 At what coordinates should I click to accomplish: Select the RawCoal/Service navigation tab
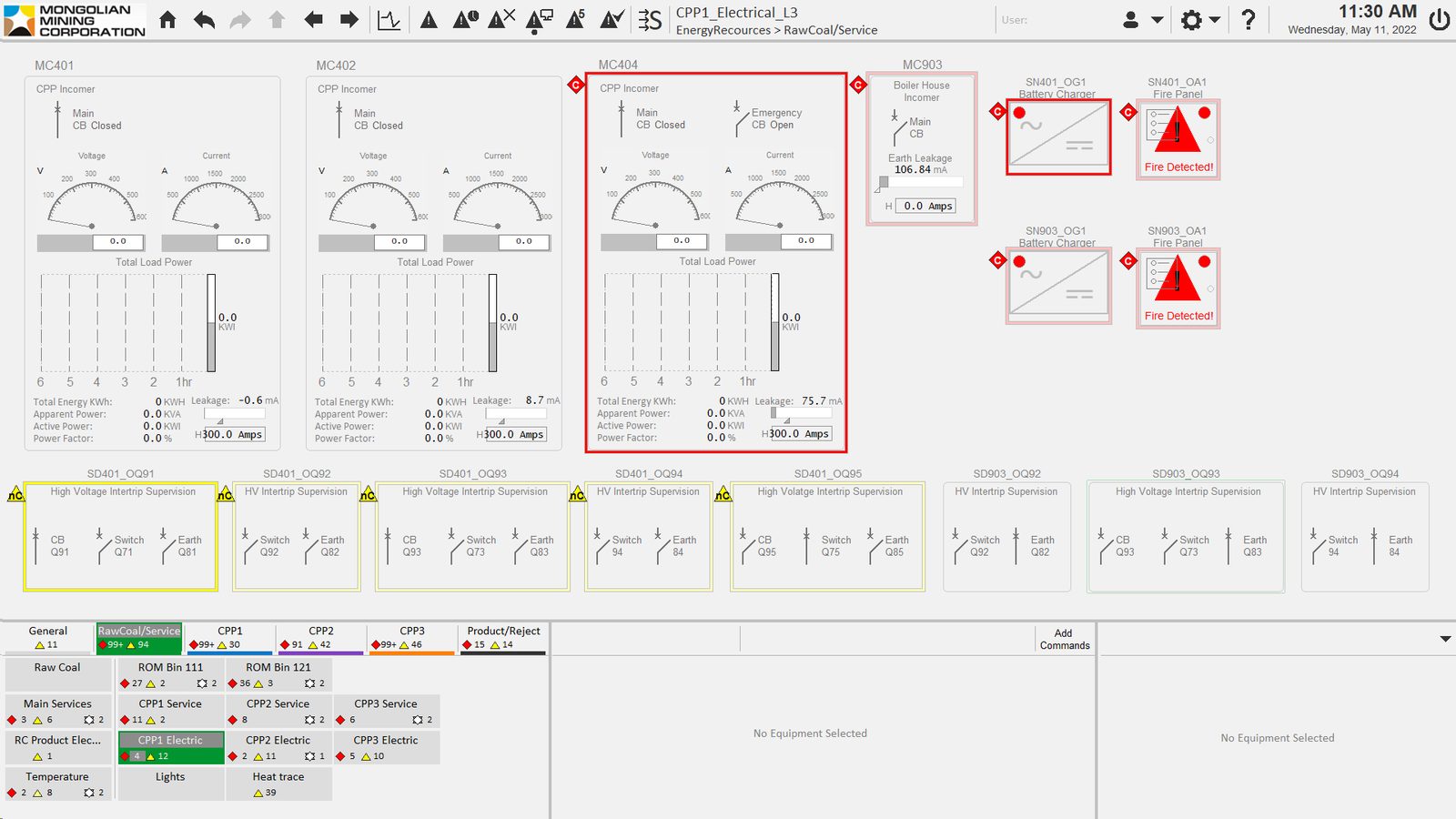(x=139, y=638)
